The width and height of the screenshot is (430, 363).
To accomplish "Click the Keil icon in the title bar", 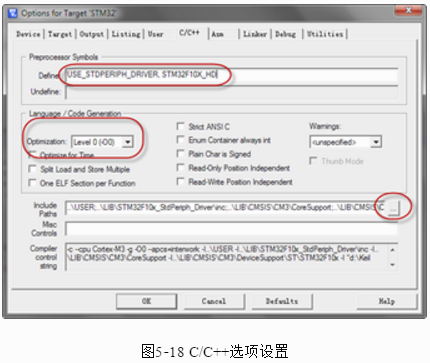I will tap(13, 13).
